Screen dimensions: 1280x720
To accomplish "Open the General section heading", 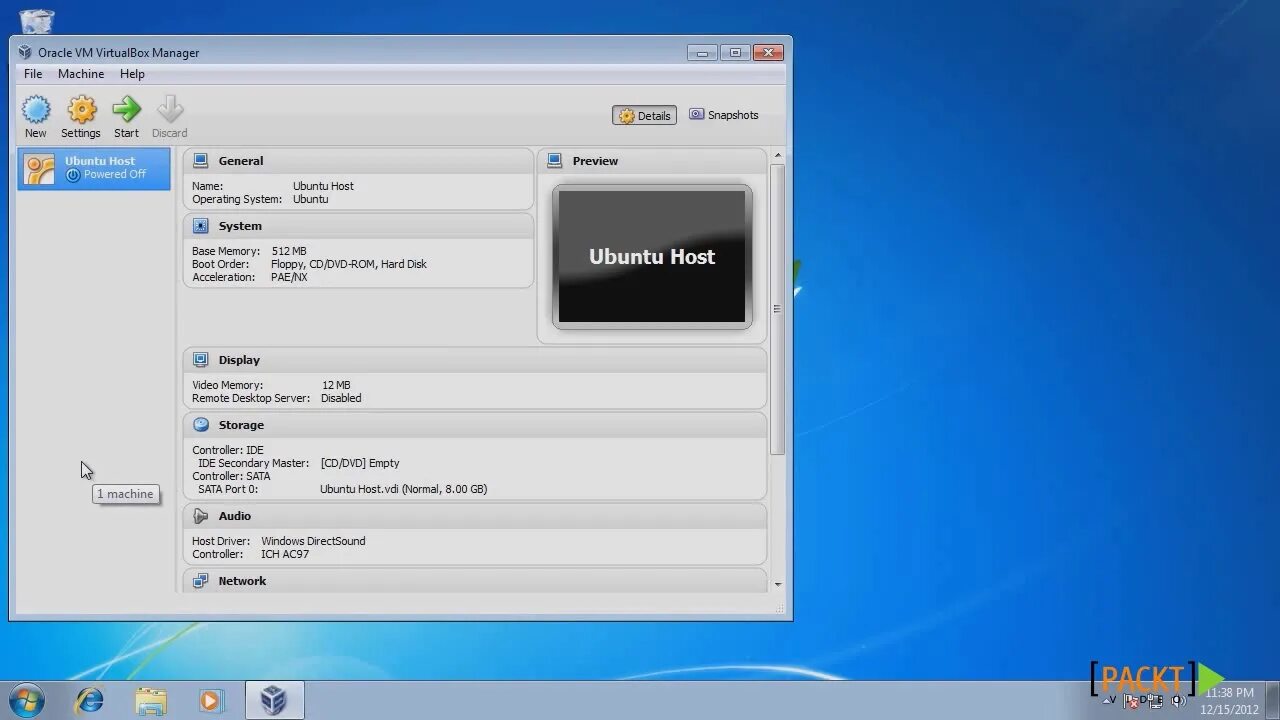I will point(241,161).
